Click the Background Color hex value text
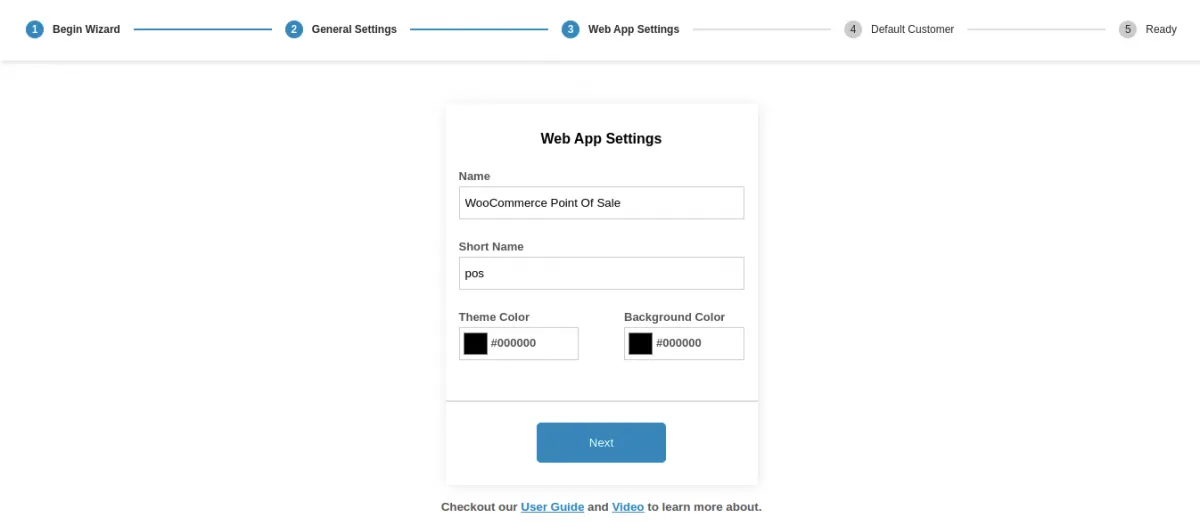The height and width of the screenshot is (526, 1200). 679,343
